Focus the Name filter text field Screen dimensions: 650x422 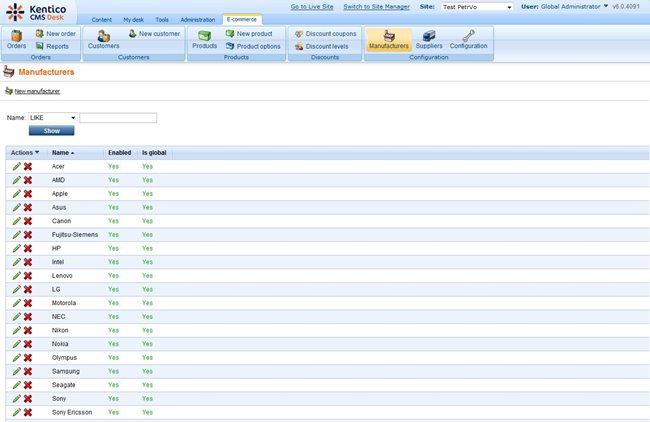(x=118, y=118)
